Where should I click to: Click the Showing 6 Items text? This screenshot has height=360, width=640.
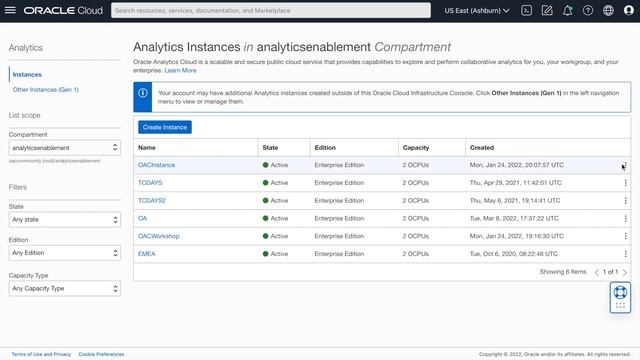(563, 272)
